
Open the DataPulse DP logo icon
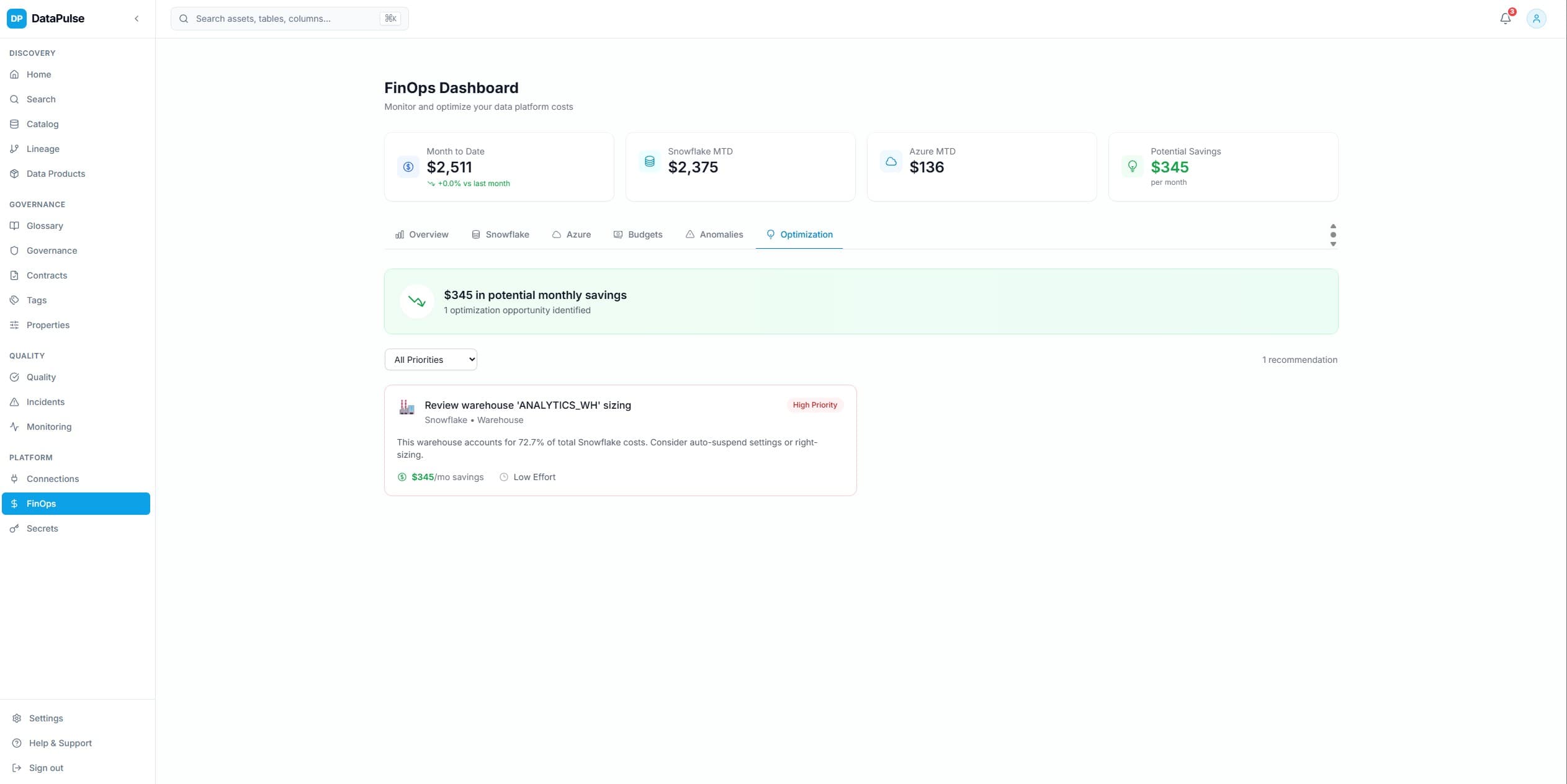pyautogui.click(x=16, y=18)
